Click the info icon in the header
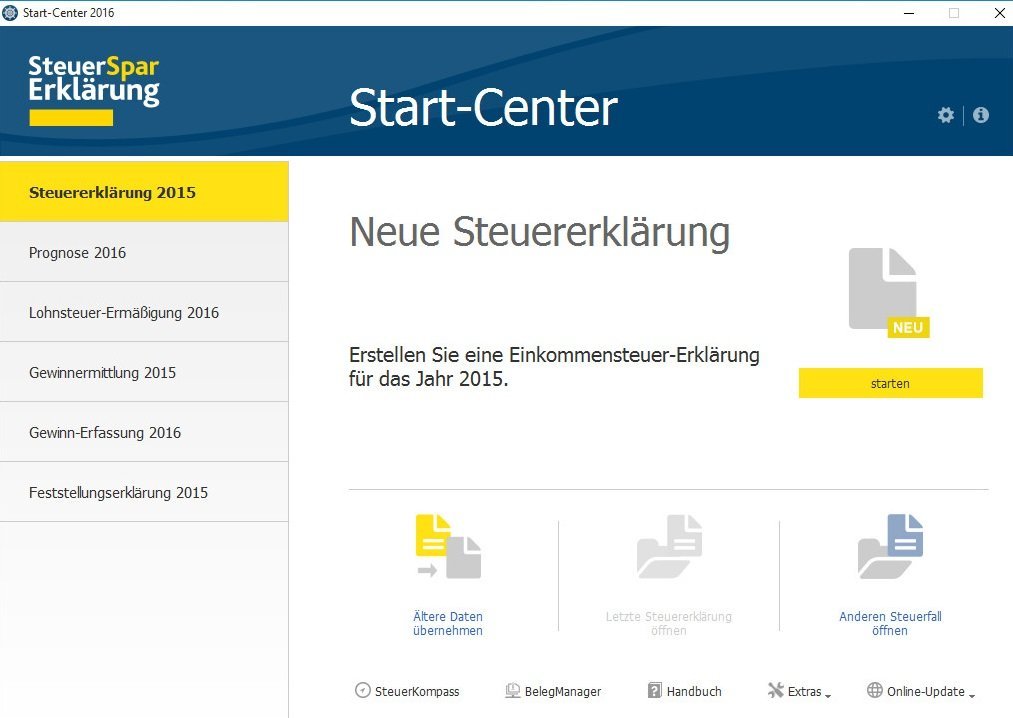The height and width of the screenshot is (718, 1013). click(981, 115)
